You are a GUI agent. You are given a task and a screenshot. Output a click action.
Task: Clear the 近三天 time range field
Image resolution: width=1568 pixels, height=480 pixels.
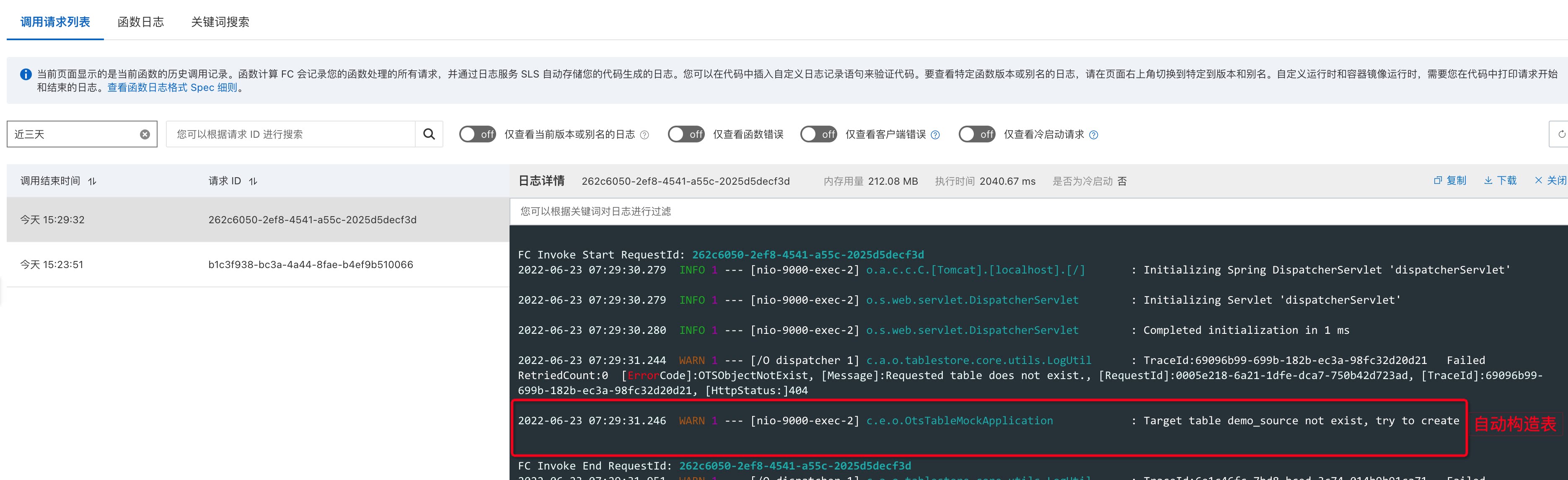[x=145, y=134]
